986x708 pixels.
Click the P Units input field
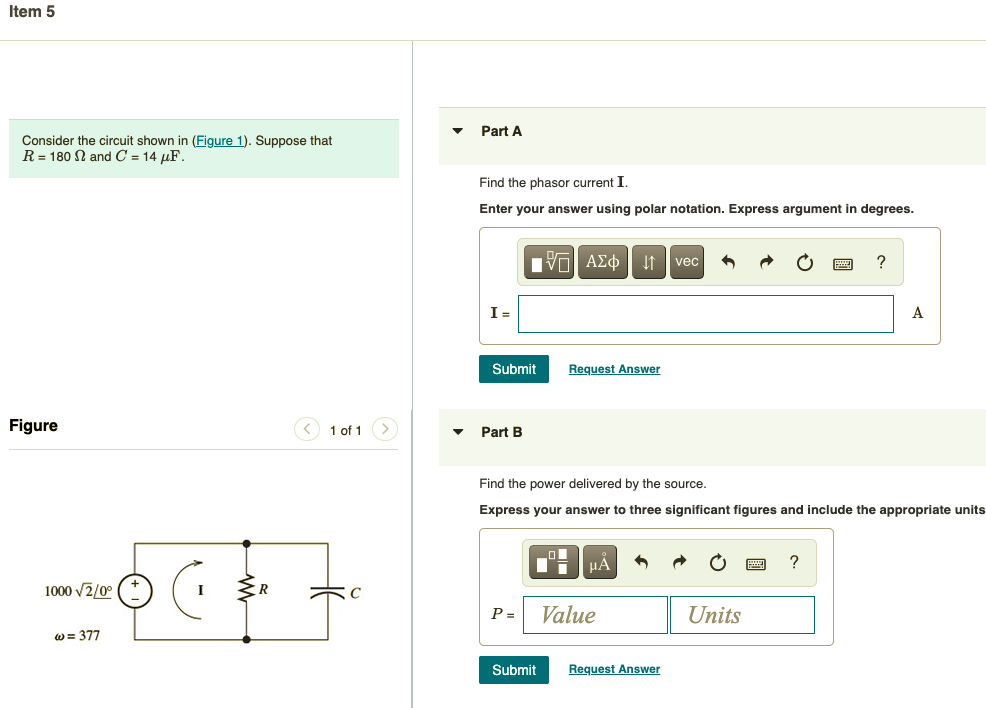click(x=742, y=615)
